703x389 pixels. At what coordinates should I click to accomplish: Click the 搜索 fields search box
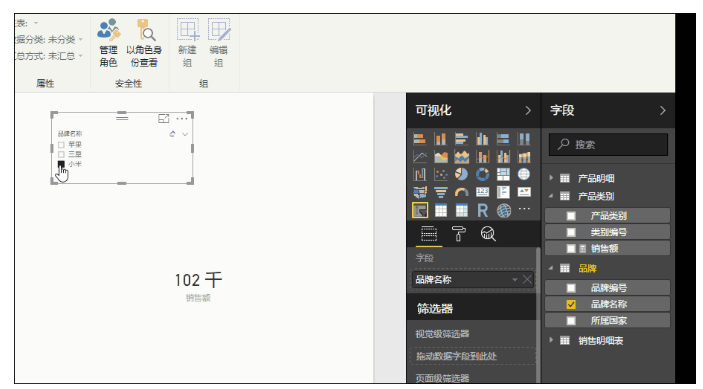[608, 144]
